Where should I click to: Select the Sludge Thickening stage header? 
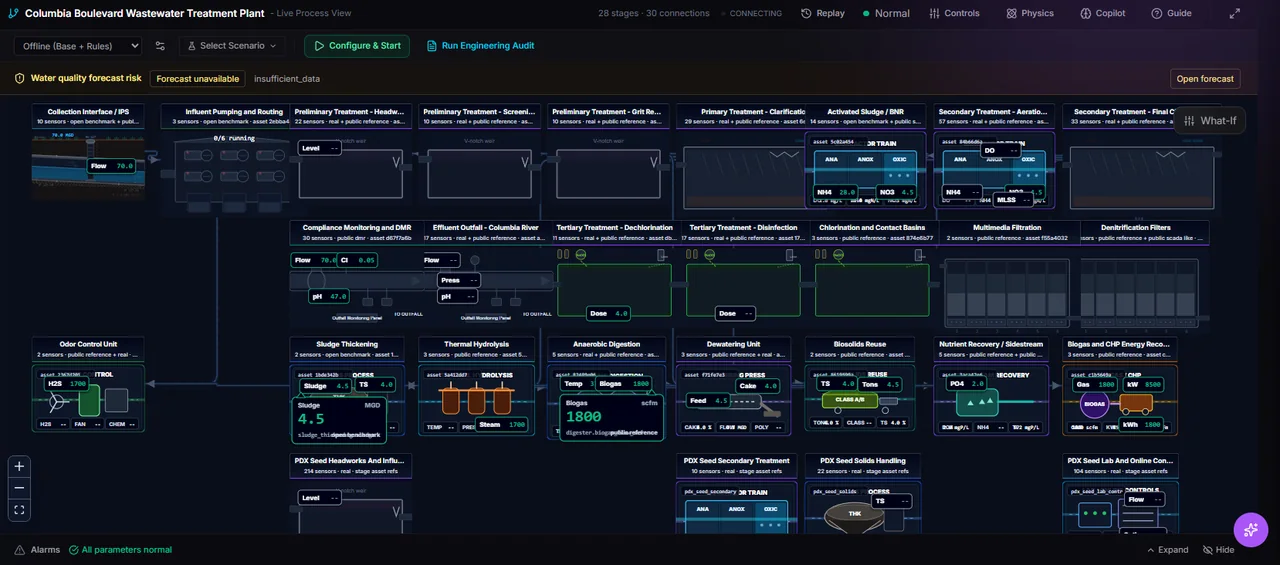point(347,348)
